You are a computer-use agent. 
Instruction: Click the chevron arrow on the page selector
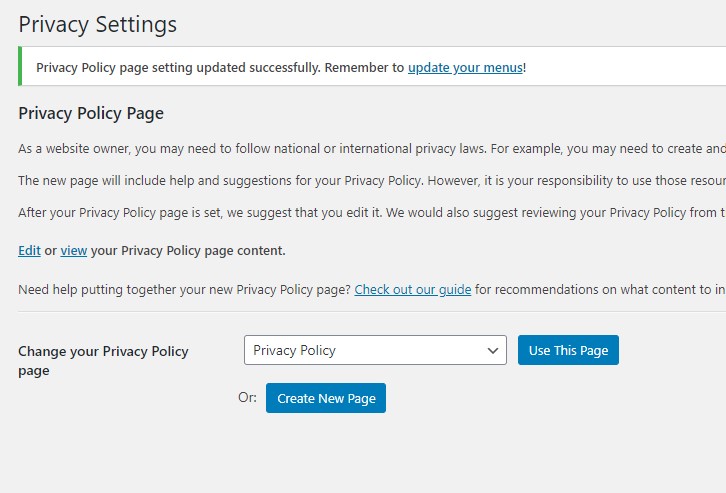pos(493,350)
